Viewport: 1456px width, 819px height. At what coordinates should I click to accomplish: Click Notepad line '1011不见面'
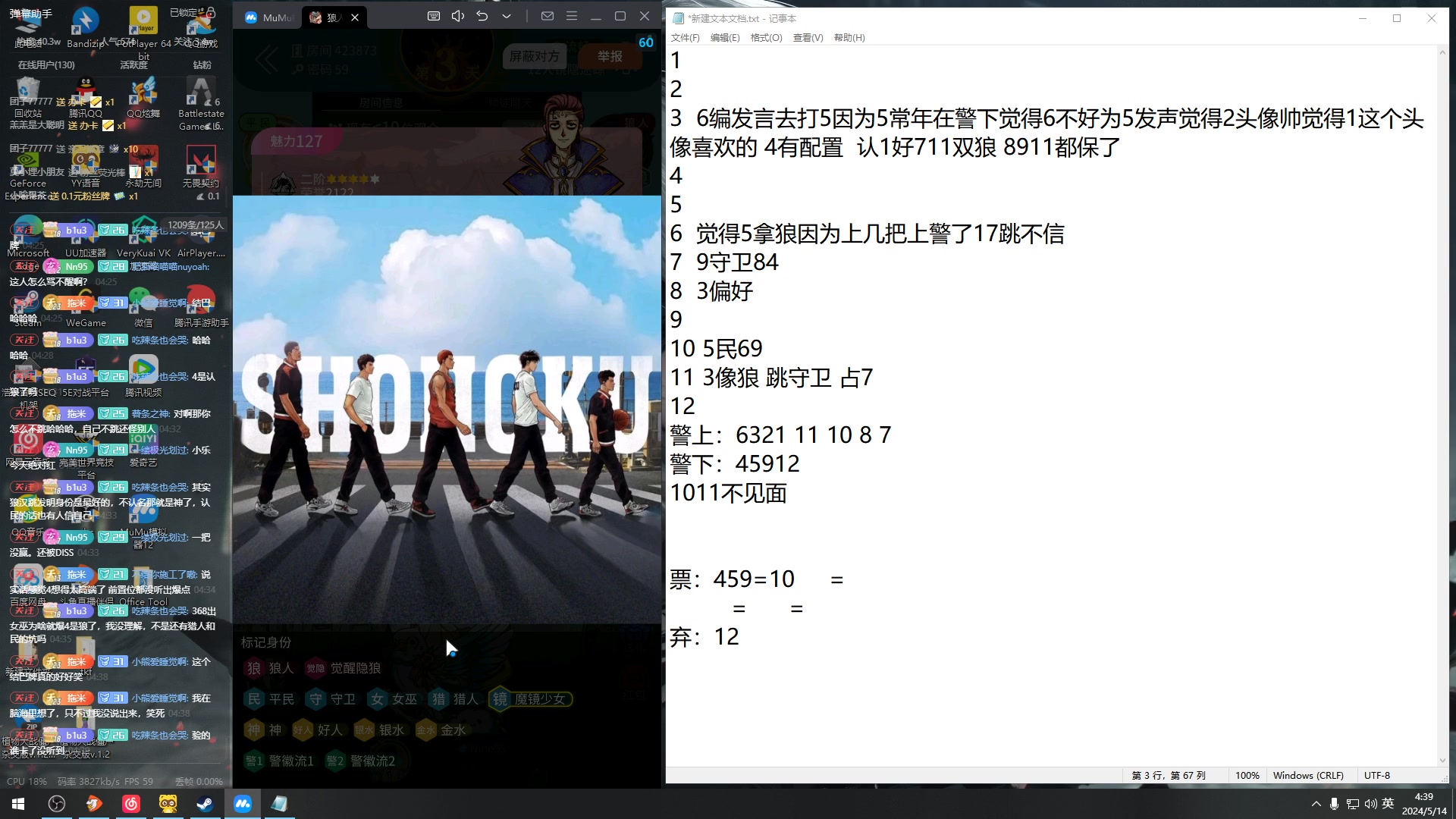(x=729, y=494)
